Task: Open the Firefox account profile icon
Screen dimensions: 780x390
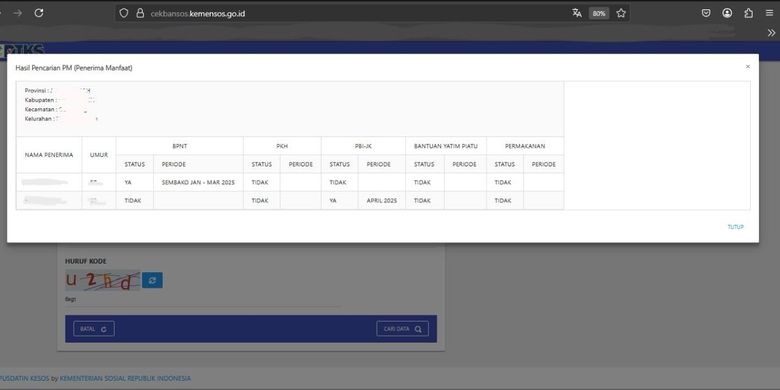Action: coord(727,13)
